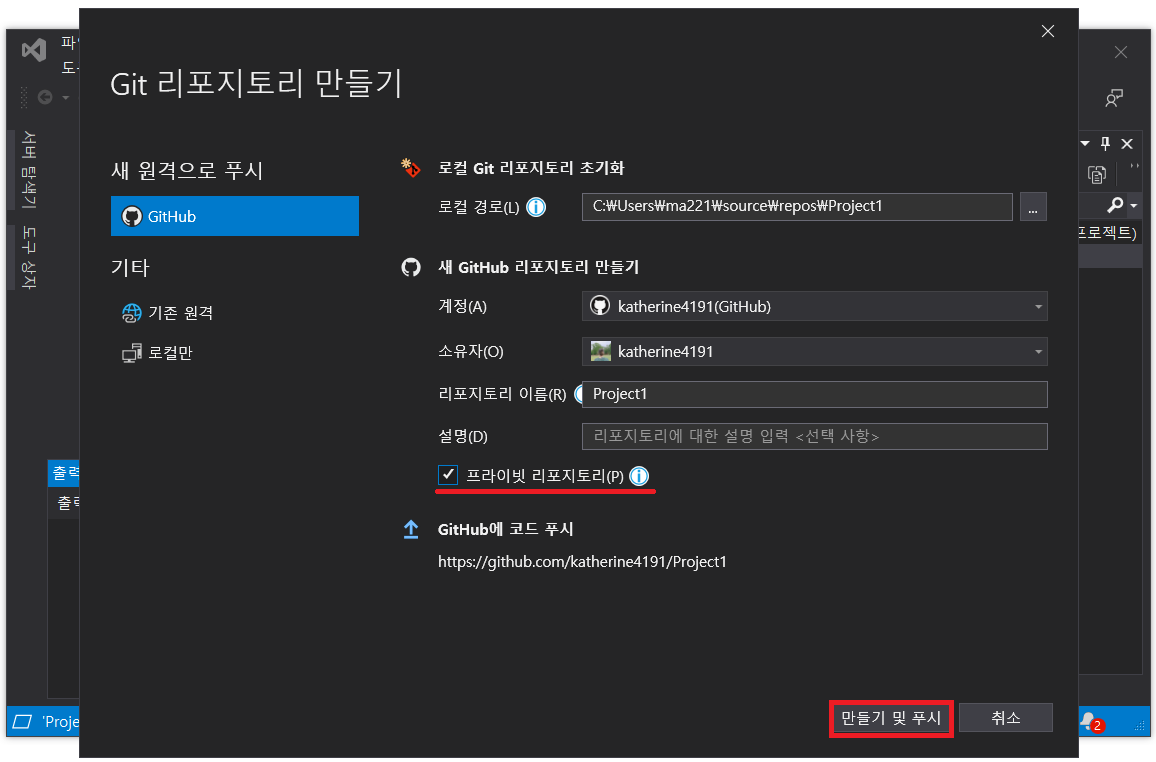Edit the repository name field Project1
Screen dimensions: 1156x762
click(x=815, y=394)
